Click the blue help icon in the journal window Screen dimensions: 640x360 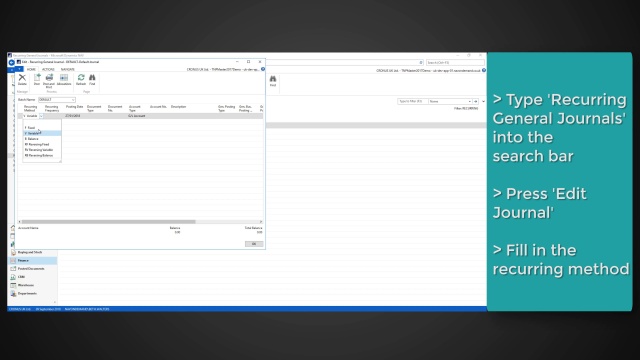(263, 69)
